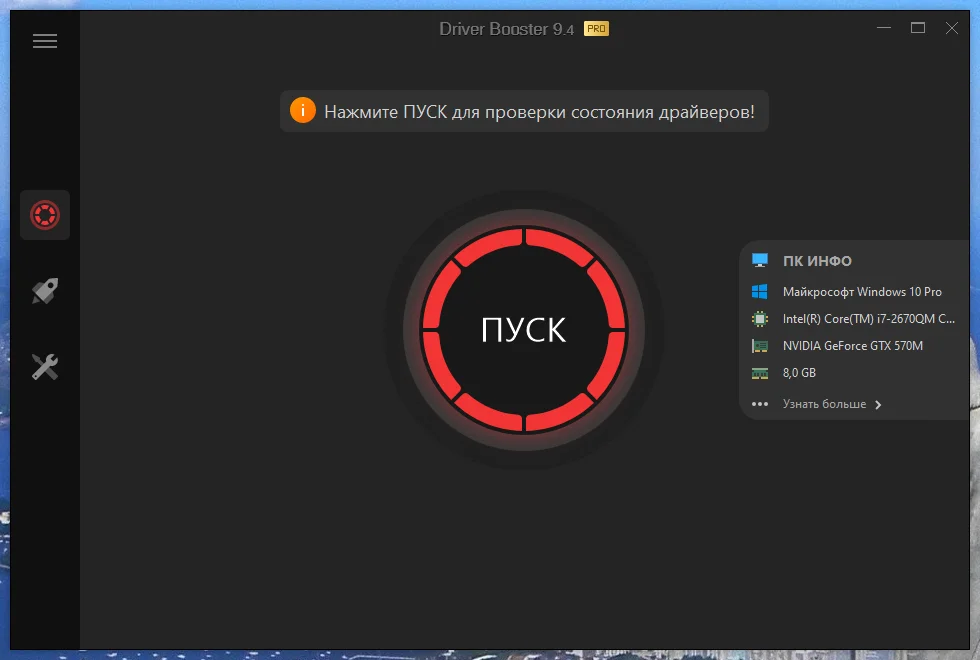
Task: Click the RAM memory icon in PC info
Action: [759, 373]
